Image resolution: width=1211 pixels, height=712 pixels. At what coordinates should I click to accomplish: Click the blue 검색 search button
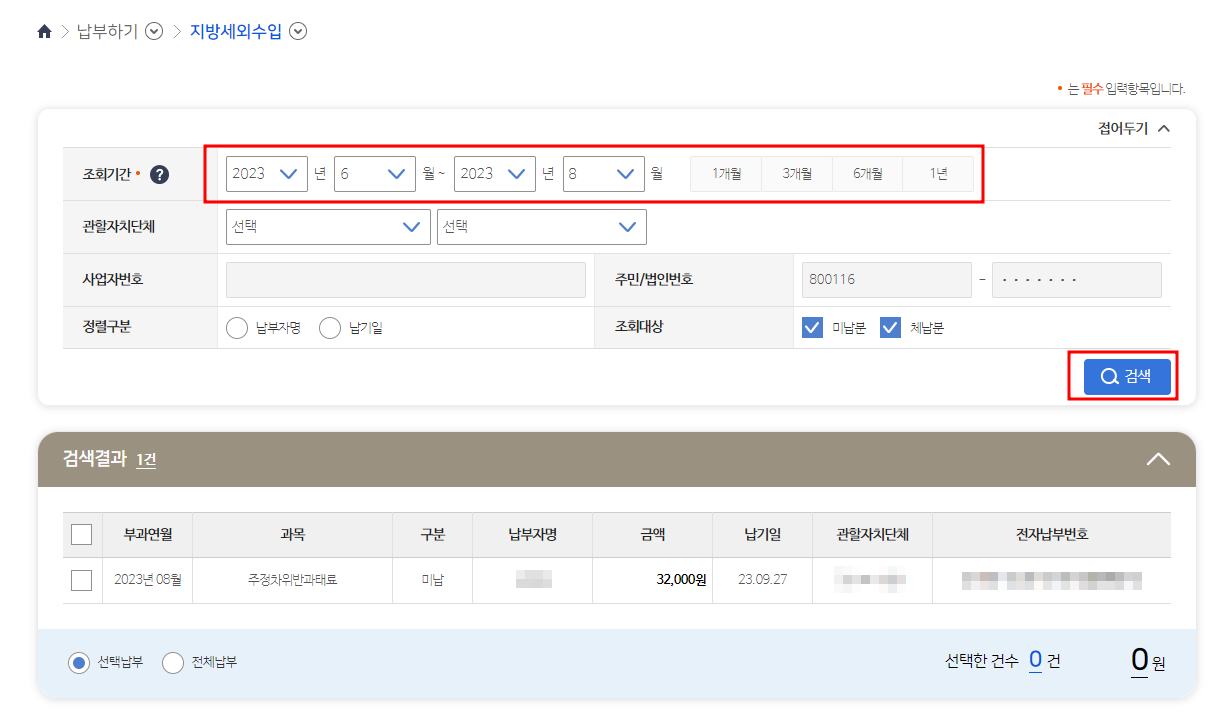[x=1126, y=376]
